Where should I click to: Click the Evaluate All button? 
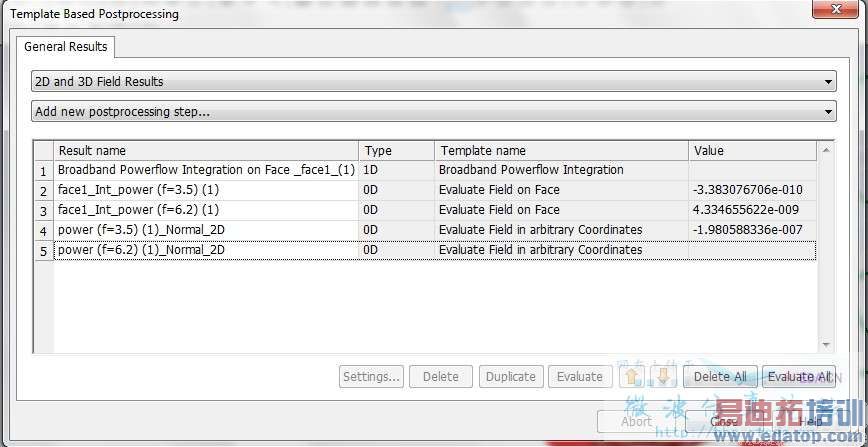[798, 377]
